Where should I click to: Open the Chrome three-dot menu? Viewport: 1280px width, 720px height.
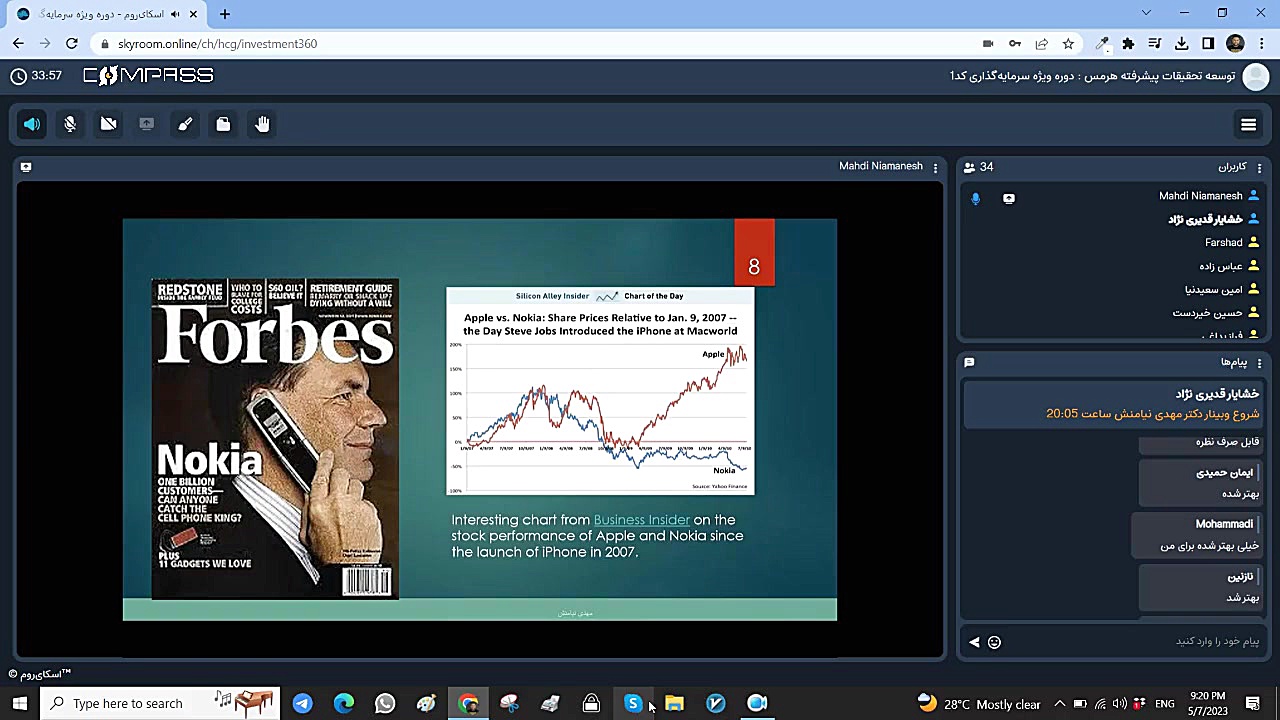pyautogui.click(x=1261, y=44)
